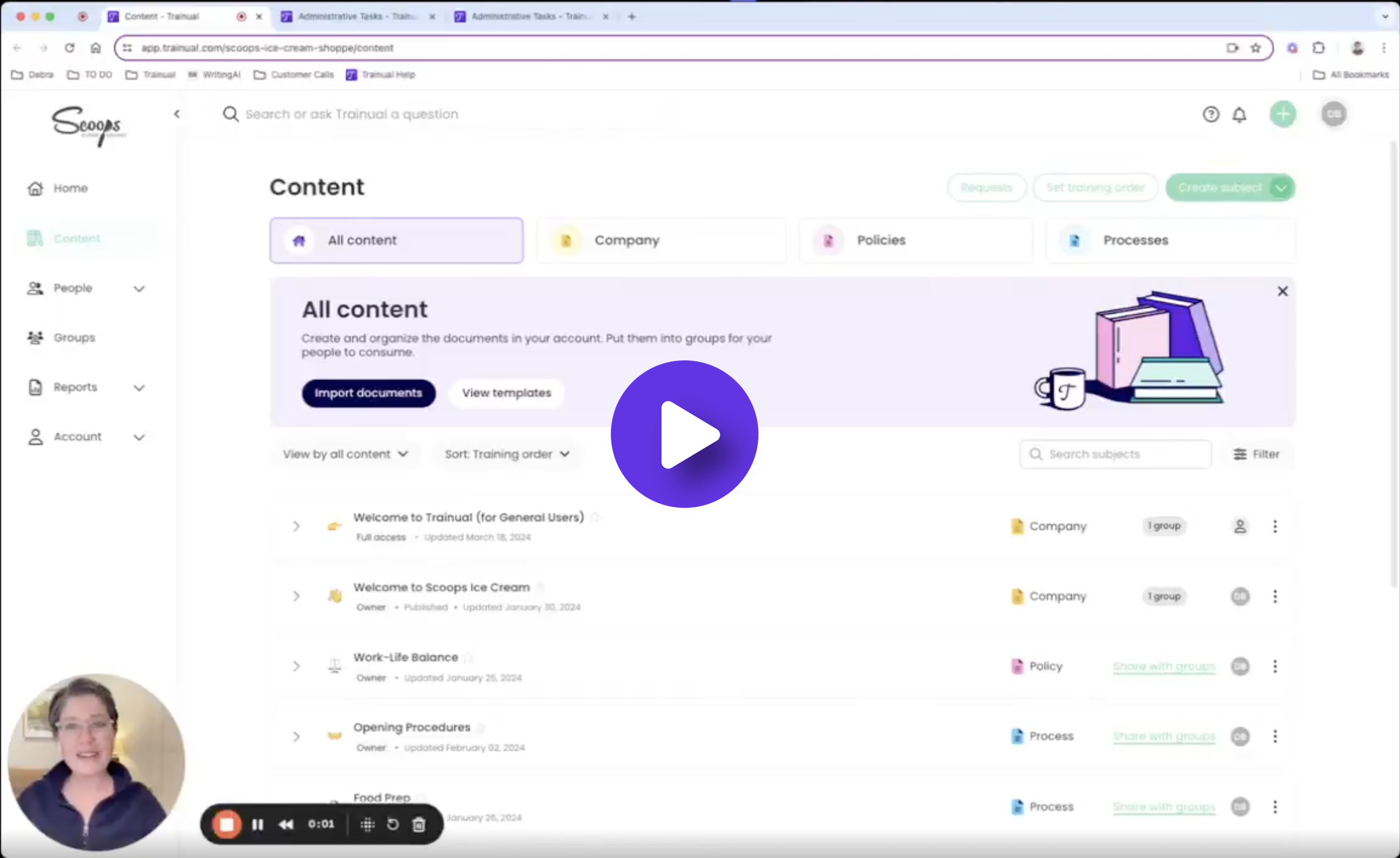The image size is (1400, 858).
Task: Open the help question mark icon
Action: [1211, 115]
